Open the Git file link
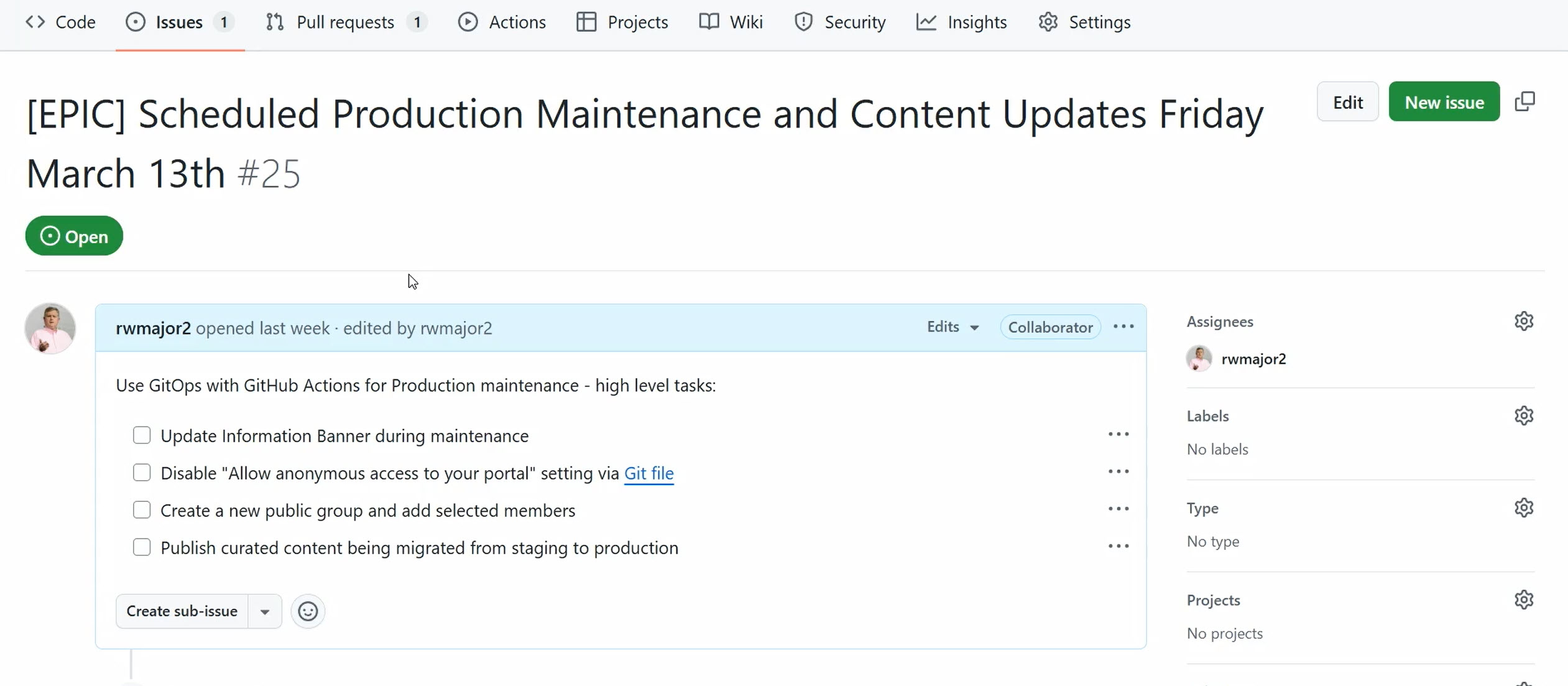The image size is (1568, 686). (x=648, y=473)
